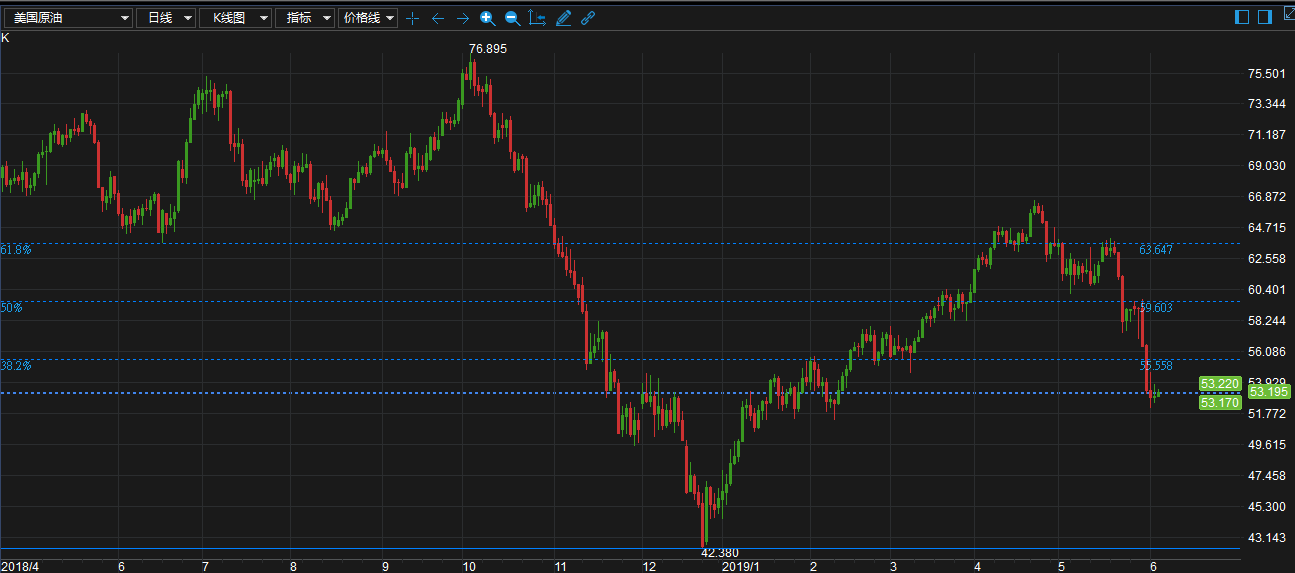Zoom out with the magnifier minus icon
The image size is (1295, 573).
[x=512, y=18]
